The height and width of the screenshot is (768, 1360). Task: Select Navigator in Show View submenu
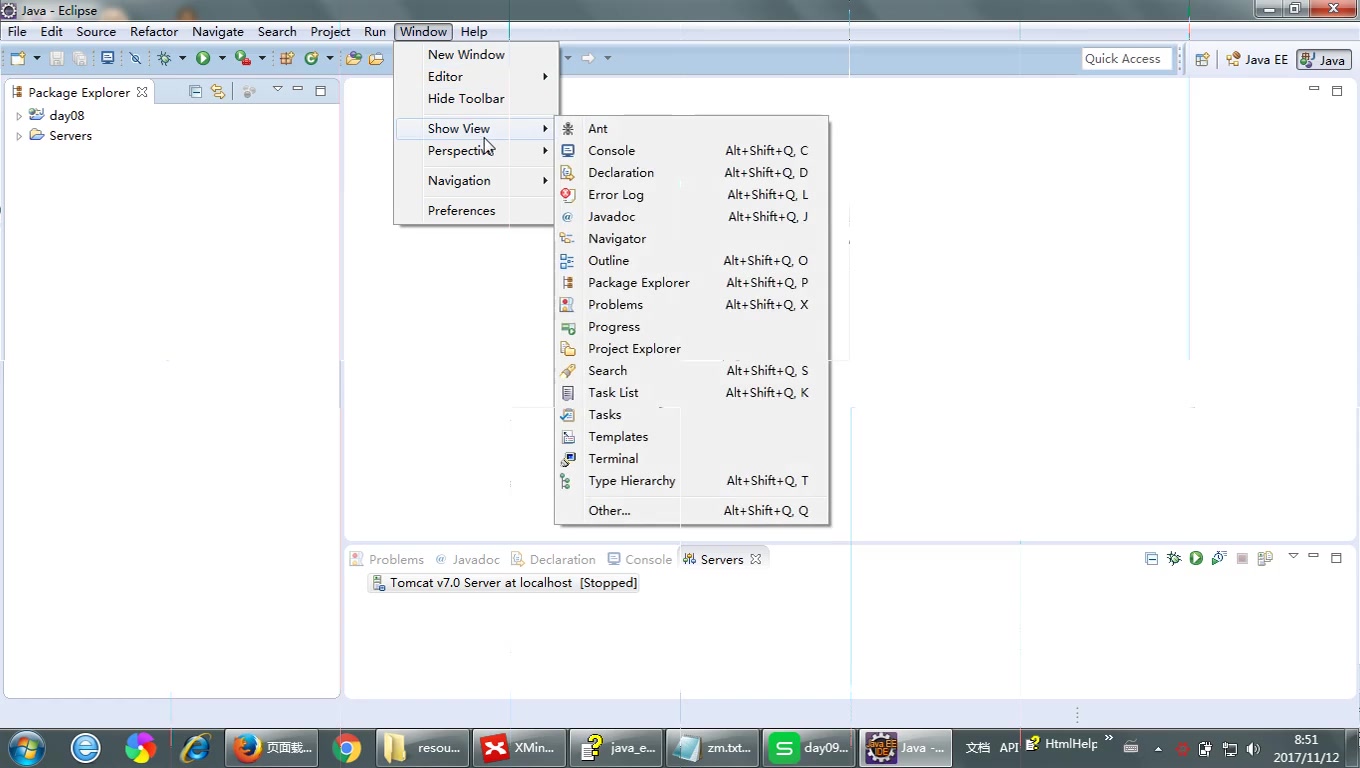coord(691,239)
